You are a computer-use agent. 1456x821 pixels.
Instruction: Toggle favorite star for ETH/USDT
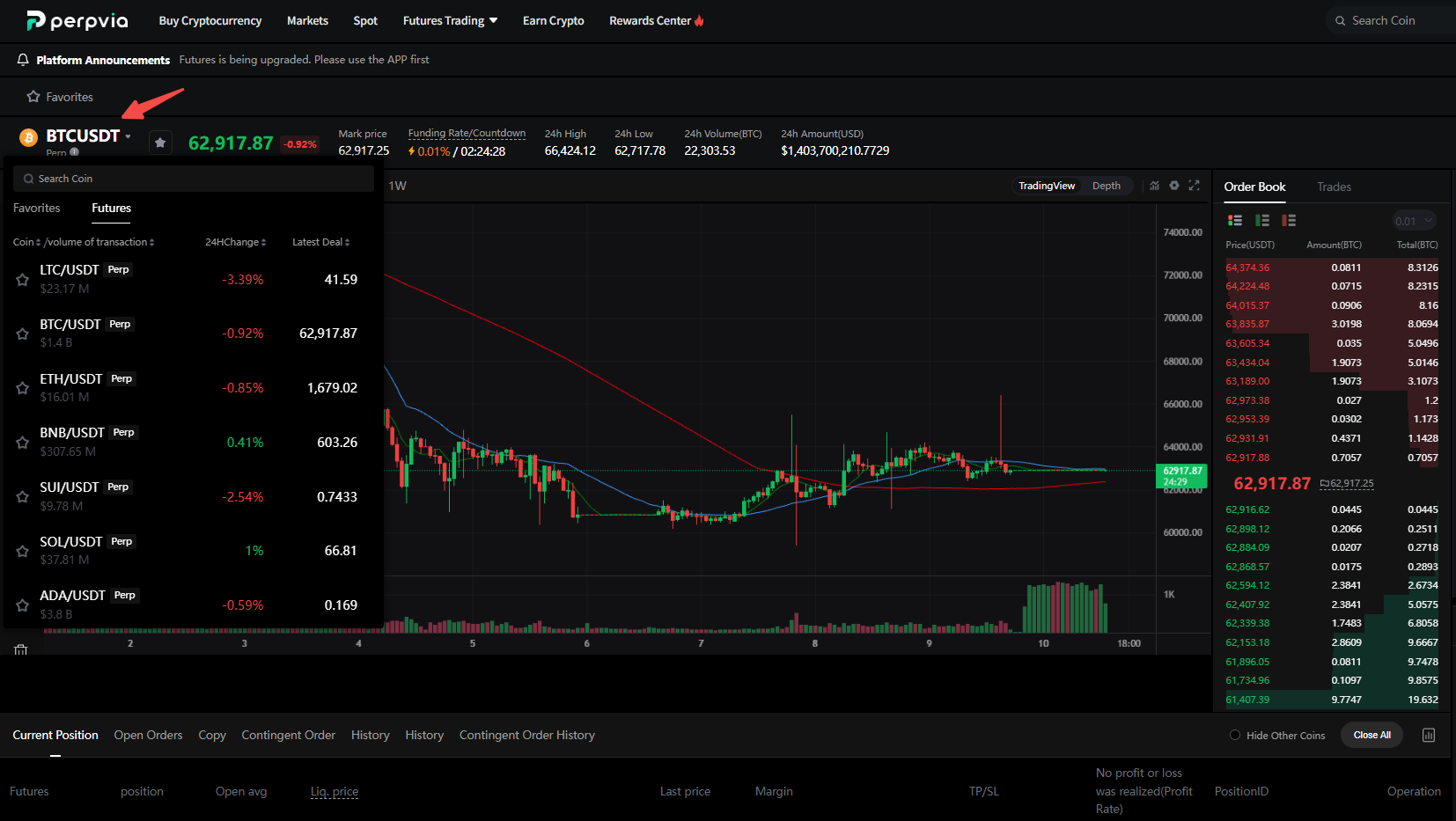[23, 388]
